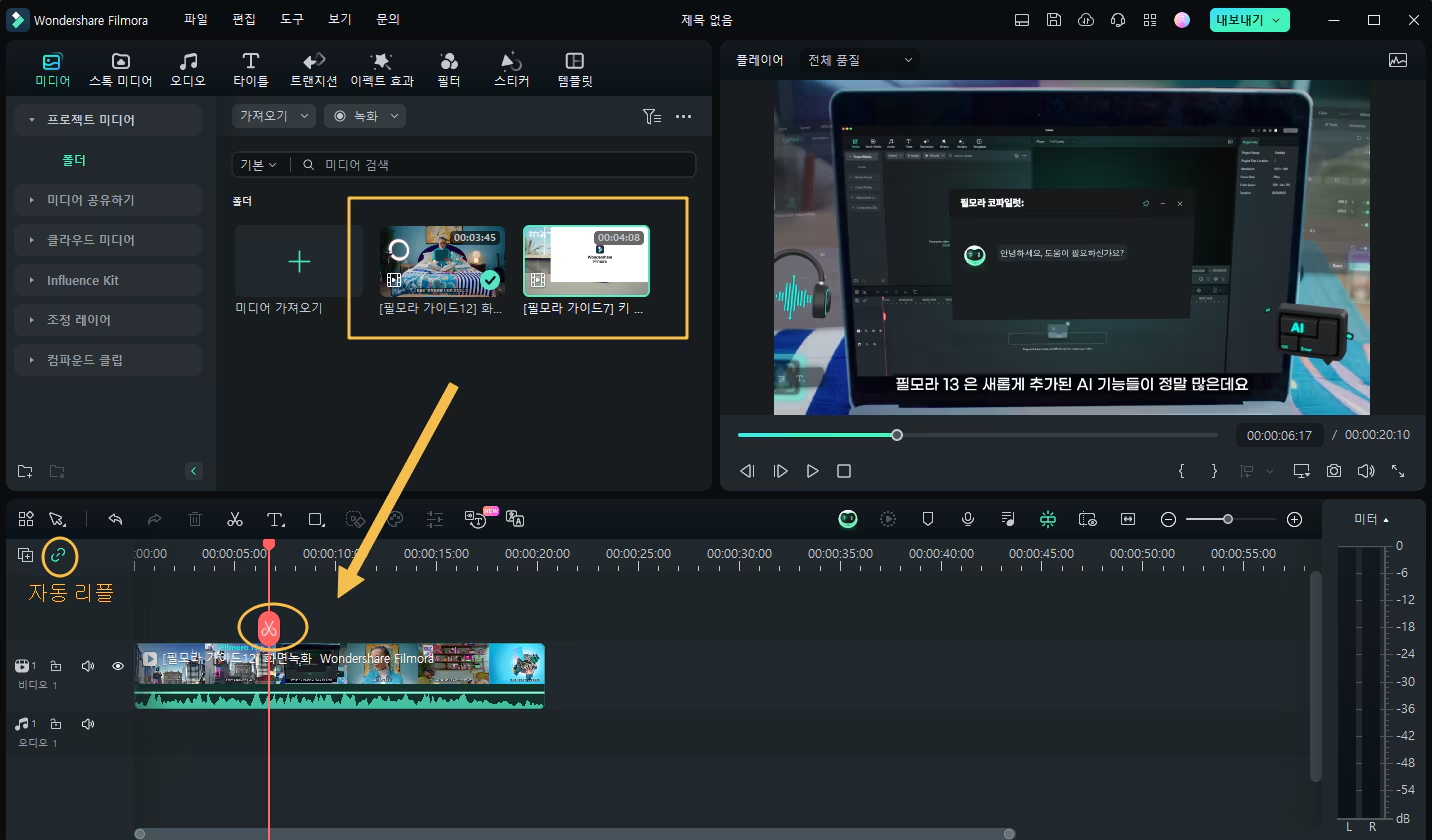The image size is (1432, 840).
Task: Click the Undo arrow in timeline toolbar
Action: click(115, 519)
